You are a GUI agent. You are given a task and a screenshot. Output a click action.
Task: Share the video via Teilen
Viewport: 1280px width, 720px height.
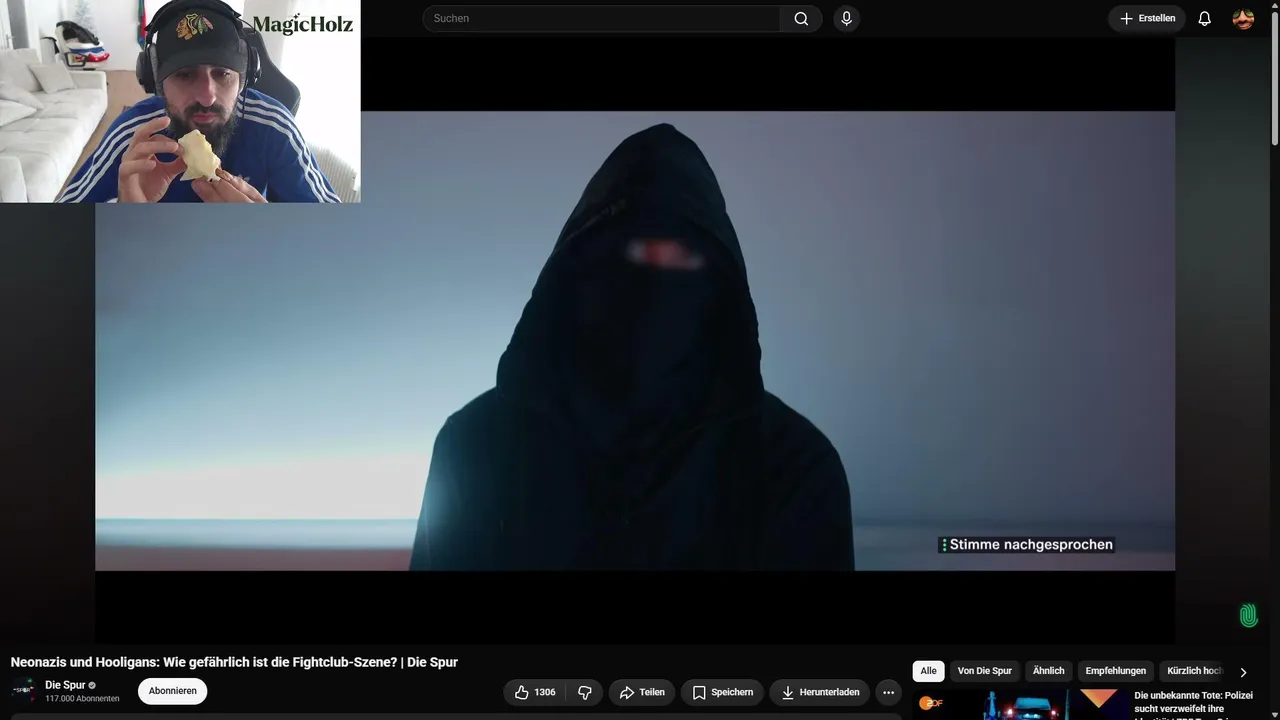[641, 692]
